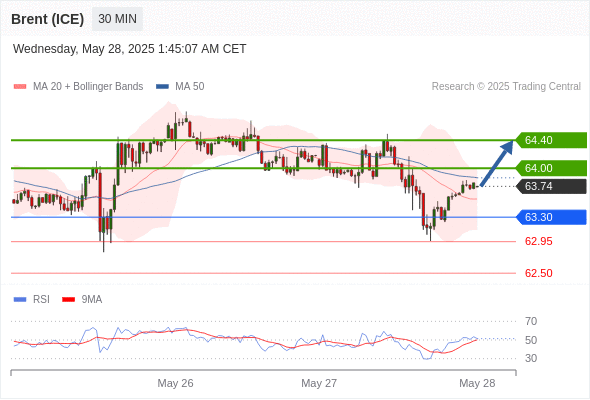The width and height of the screenshot is (590, 400).
Task: Click the 63.74 current price tag
Action: pyautogui.click(x=551, y=186)
